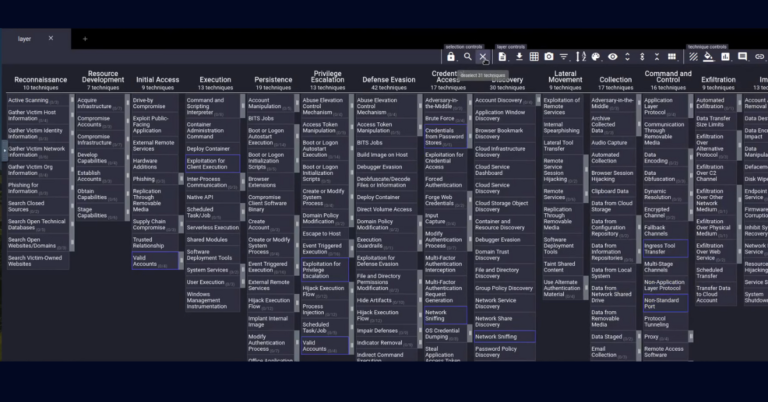Select the Protocol Tunneling technique
Image resolution: width=768 pixels, height=402 pixels.
[x=665, y=322]
